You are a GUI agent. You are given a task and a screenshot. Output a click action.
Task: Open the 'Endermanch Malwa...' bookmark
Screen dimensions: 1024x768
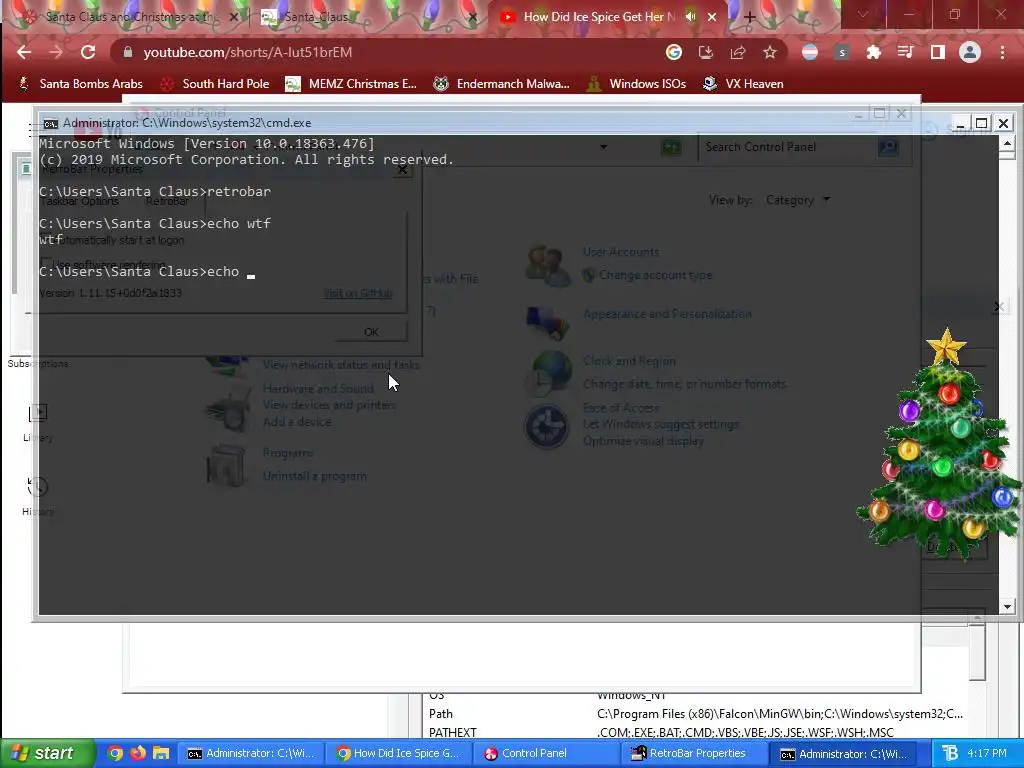click(x=502, y=84)
